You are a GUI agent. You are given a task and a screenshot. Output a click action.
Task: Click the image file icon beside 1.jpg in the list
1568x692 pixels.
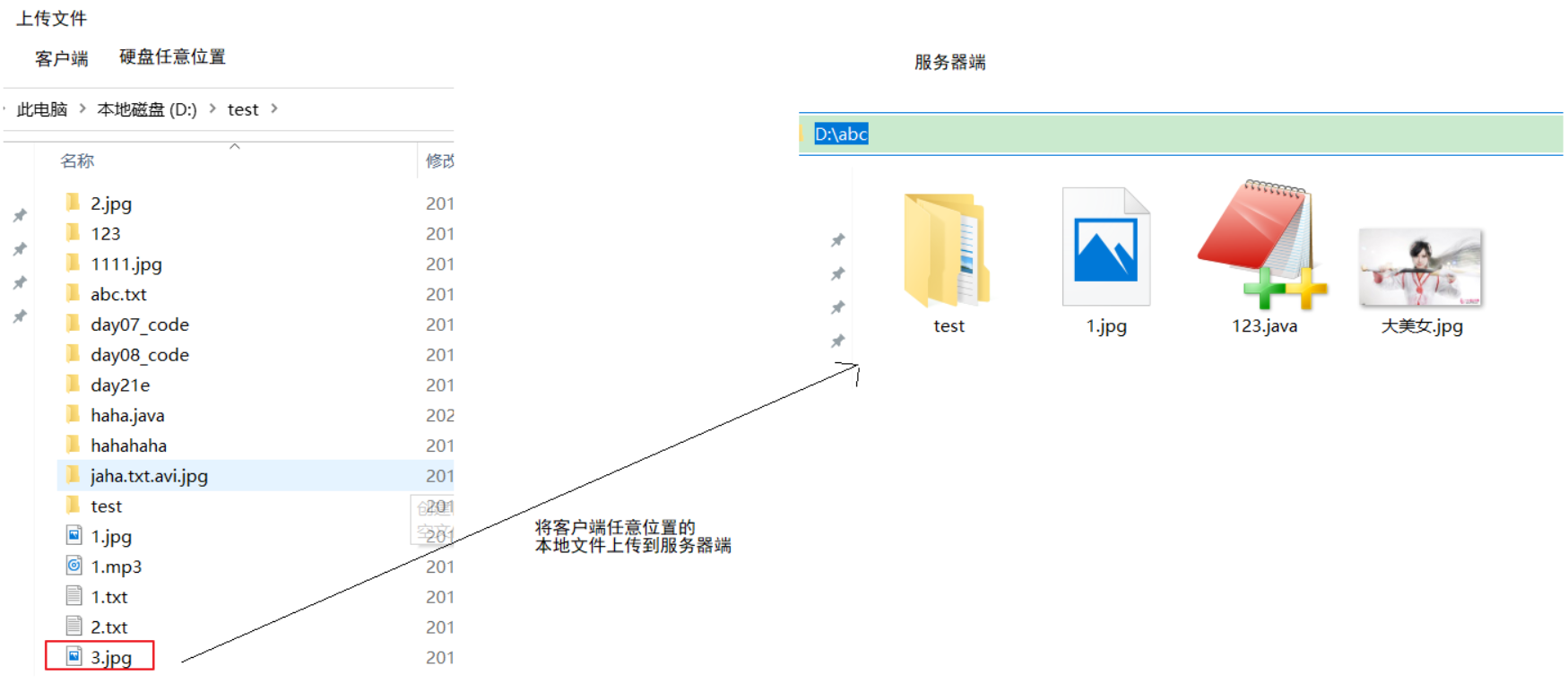74,536
